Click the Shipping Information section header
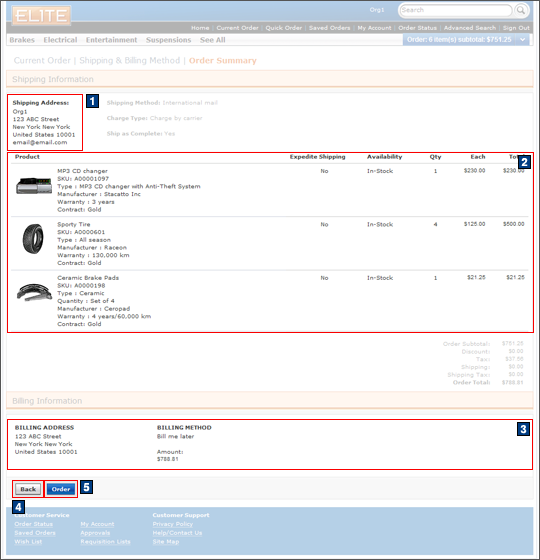 (x=270, y=79)
